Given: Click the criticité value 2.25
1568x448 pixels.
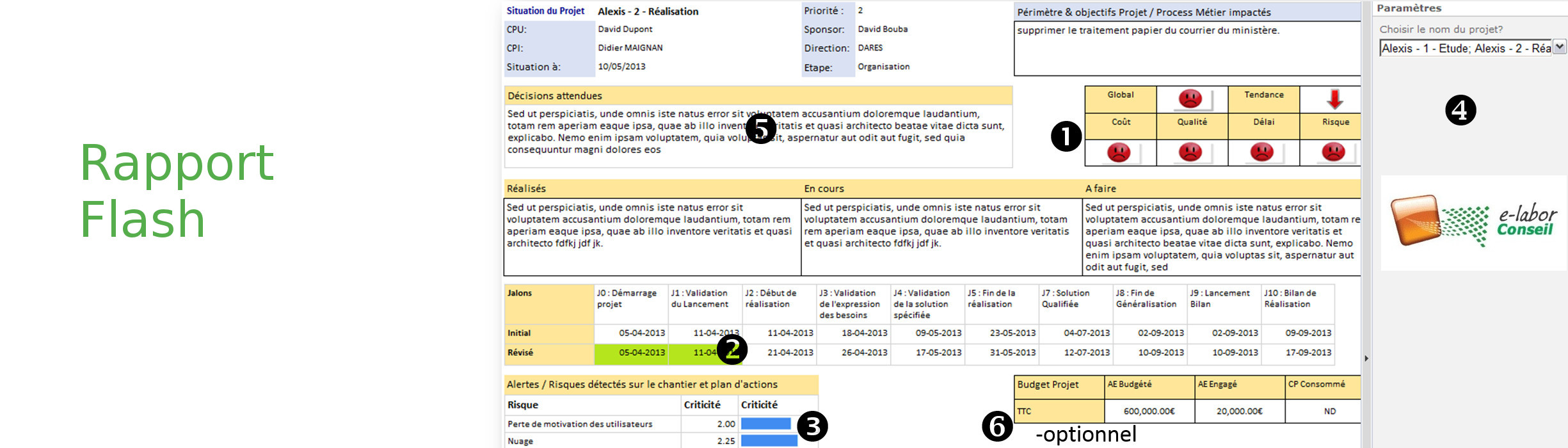Looking at the screenshot, I should point(726,441).
